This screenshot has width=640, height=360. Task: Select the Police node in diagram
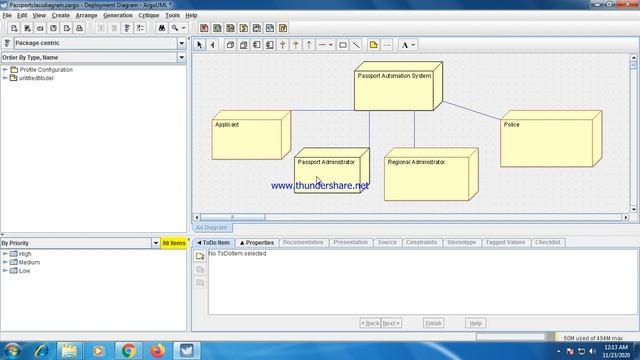[x=551, y=139]
